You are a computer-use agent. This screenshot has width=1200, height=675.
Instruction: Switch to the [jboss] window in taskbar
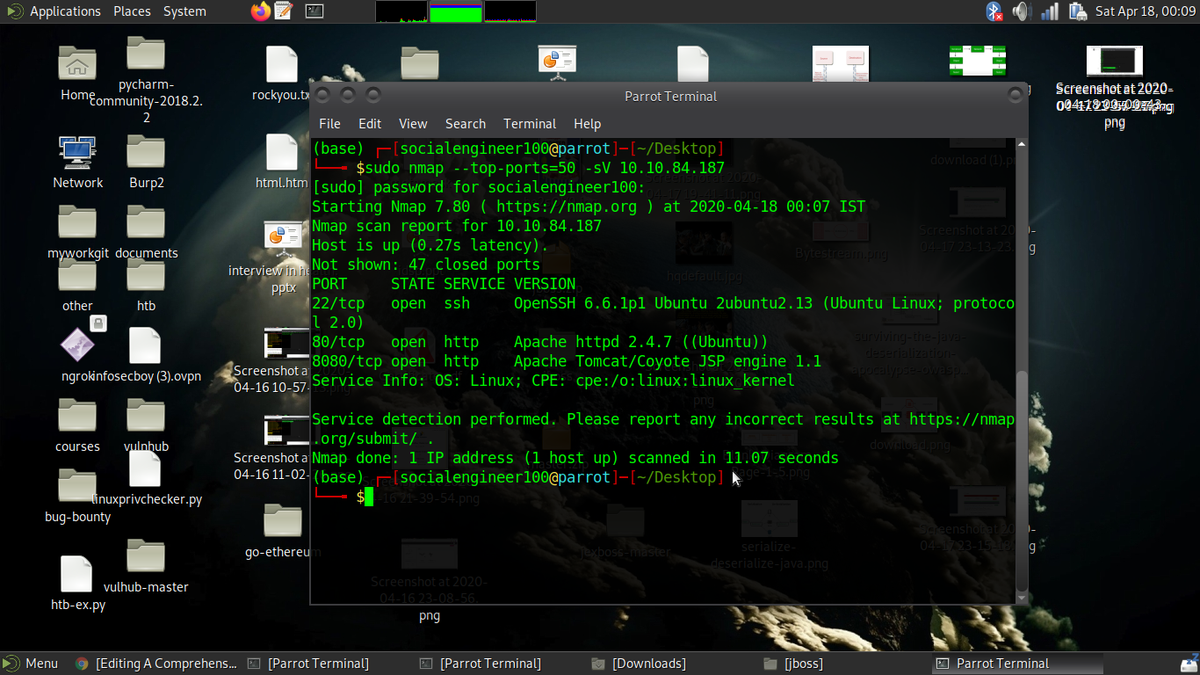coord(794,663)
